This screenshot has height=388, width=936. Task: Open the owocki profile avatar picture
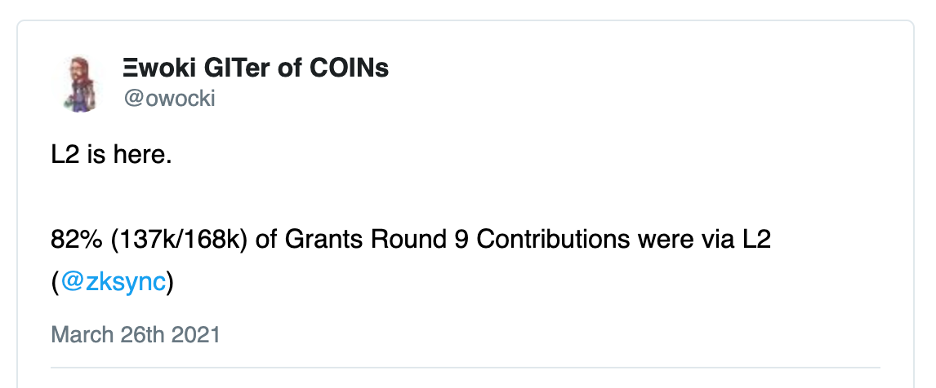coord(79,84)
